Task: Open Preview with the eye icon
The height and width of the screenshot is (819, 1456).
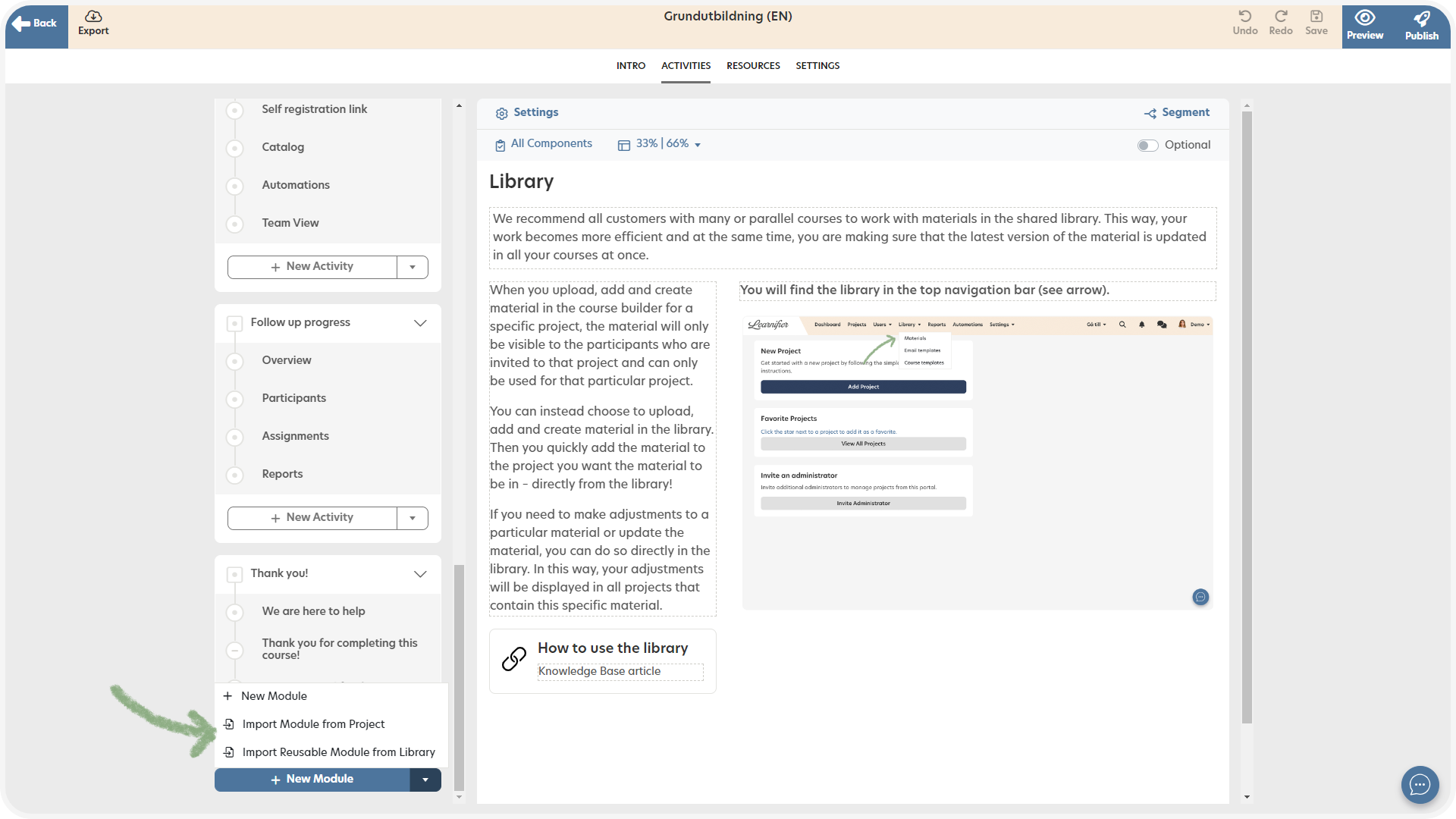Action: click(1364, 18)
